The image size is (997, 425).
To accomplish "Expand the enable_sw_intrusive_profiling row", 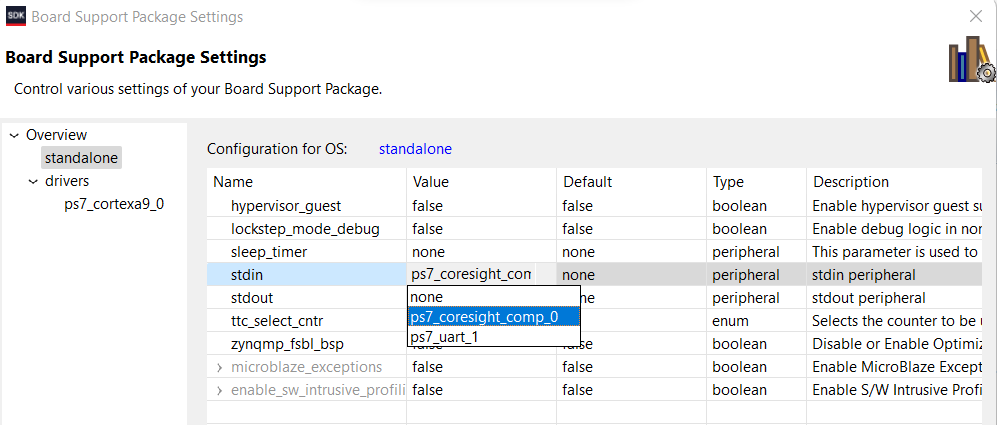I will tap(219, 390).
